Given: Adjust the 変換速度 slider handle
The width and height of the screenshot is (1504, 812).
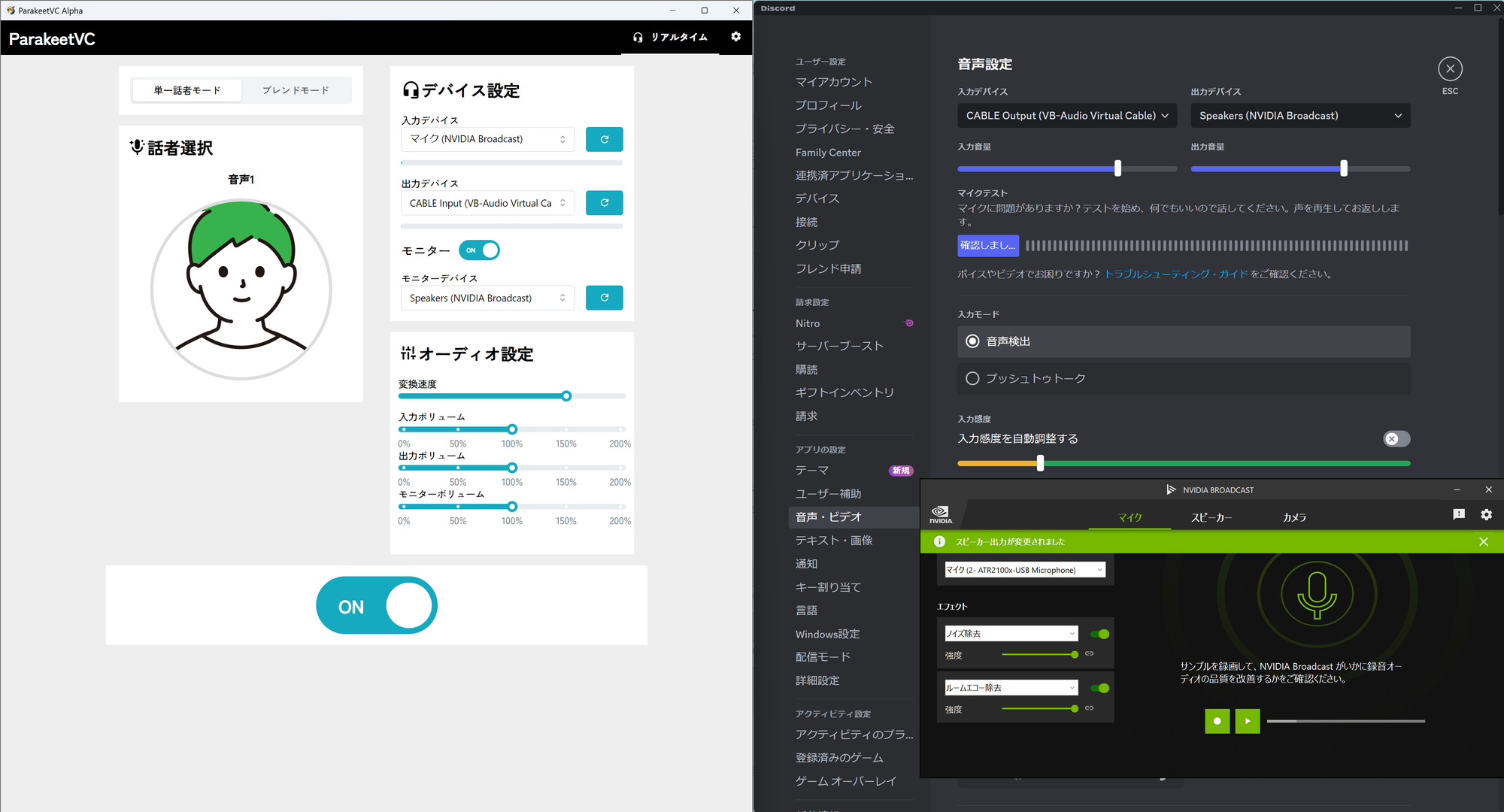Looking at the screenshot, I should (x=566, y=396).
